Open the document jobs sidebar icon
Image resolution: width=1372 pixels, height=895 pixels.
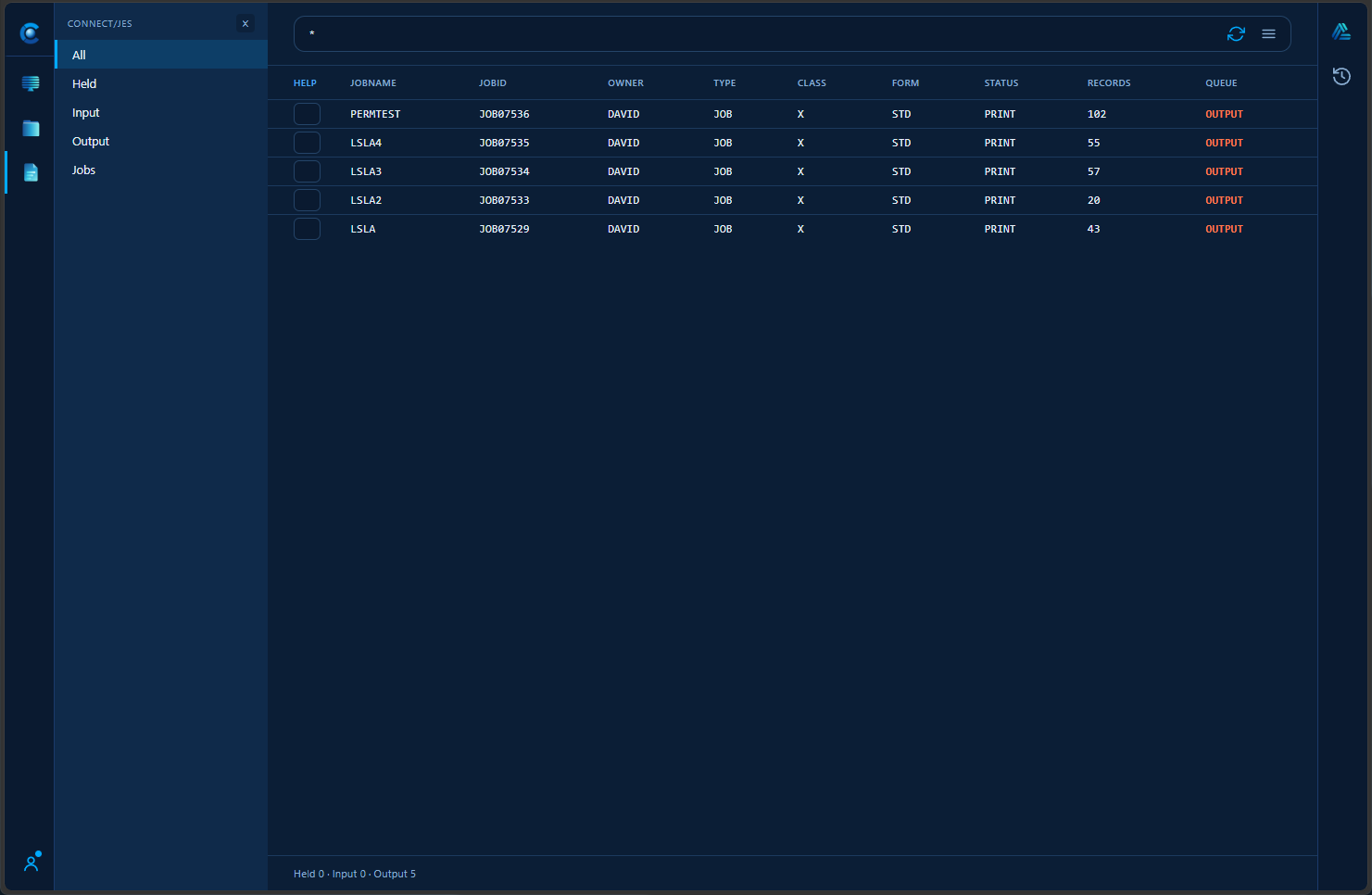pos(31,172)
